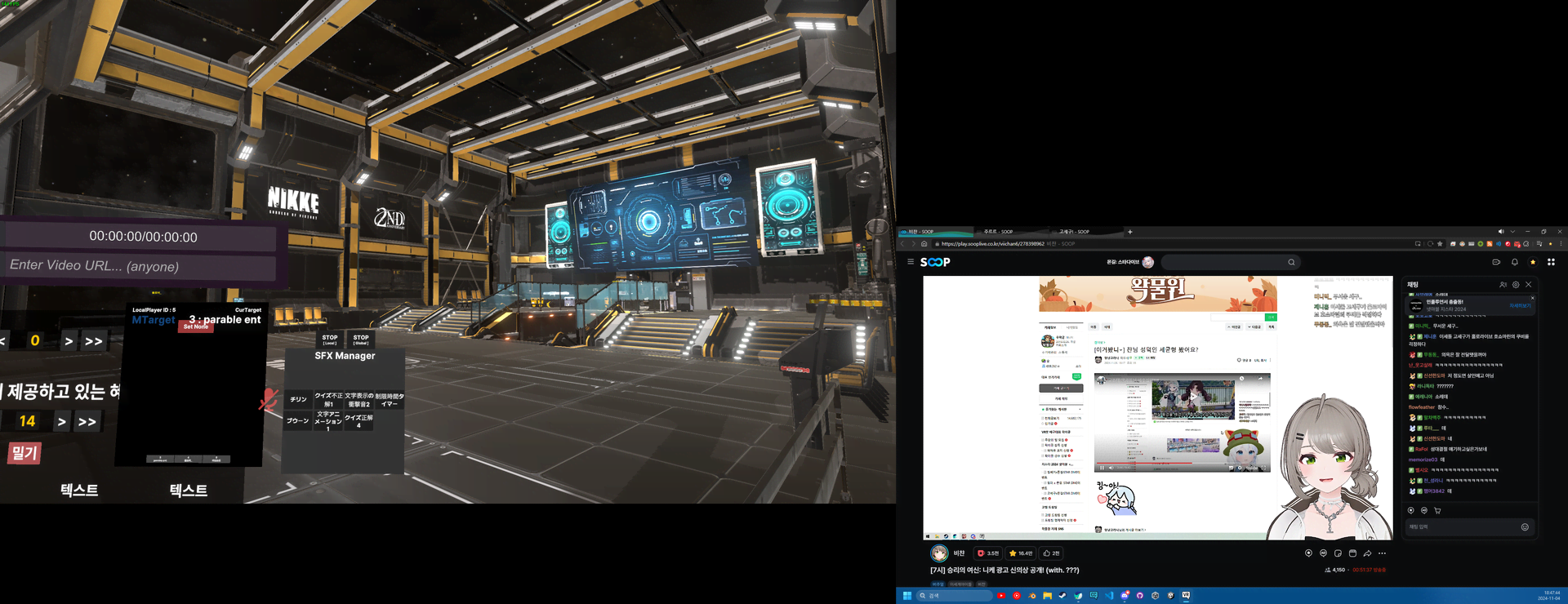Play the ブウーン sound effect
This screenshot has width=1568, height=604.
click(298, 421)
